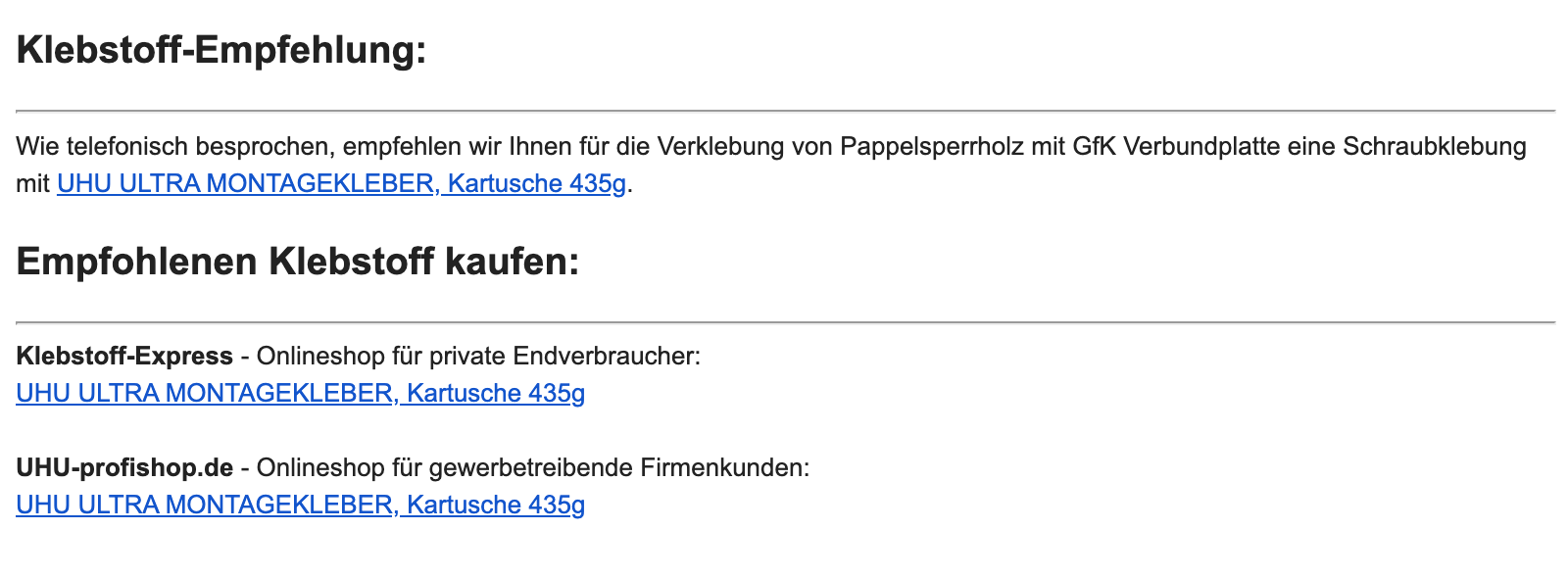Open the Klebstoff-Express UHU ULTRA MONTAGEKLEBER link
Viewport: 1568px width, 578px height.
point(301,393)
